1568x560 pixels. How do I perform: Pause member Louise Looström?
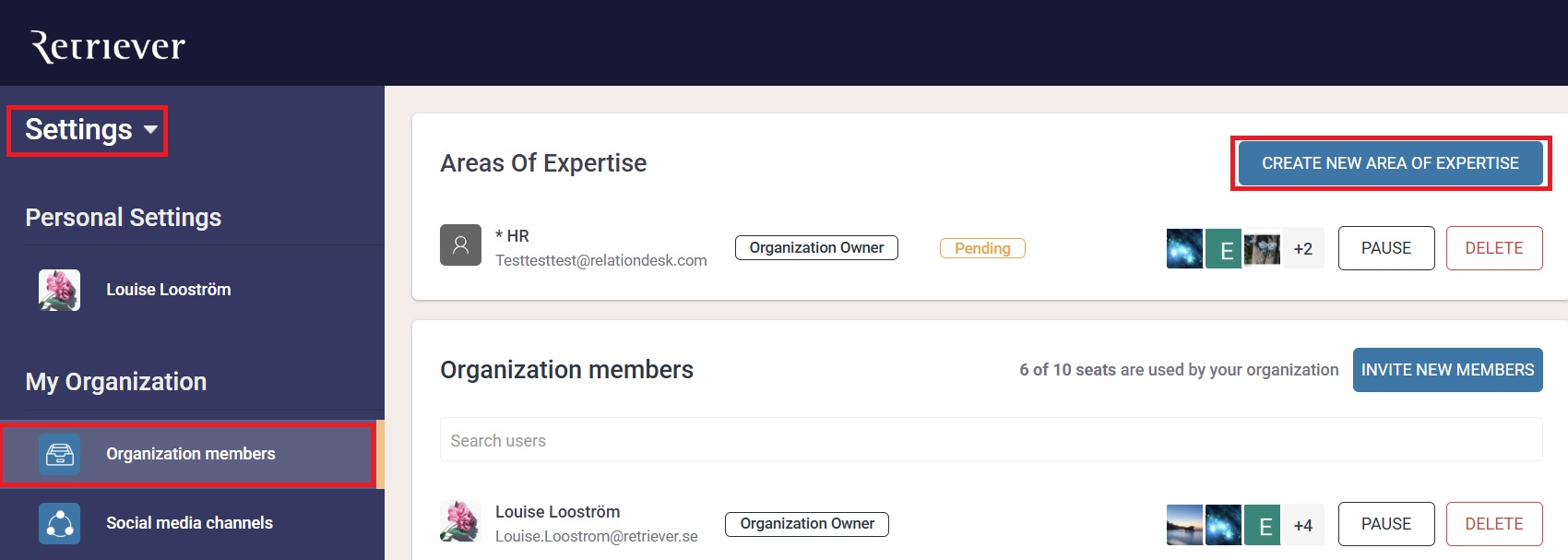tap(1385, 524)
